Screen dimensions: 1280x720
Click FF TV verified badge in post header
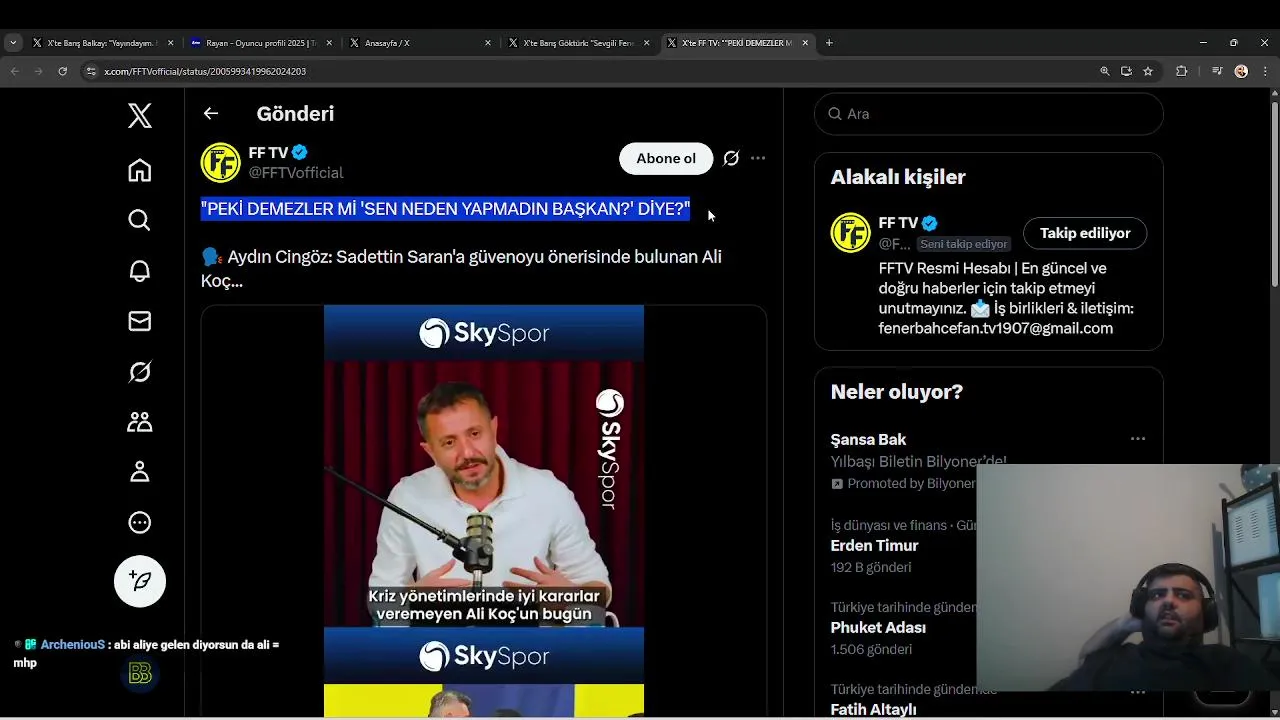300,153
